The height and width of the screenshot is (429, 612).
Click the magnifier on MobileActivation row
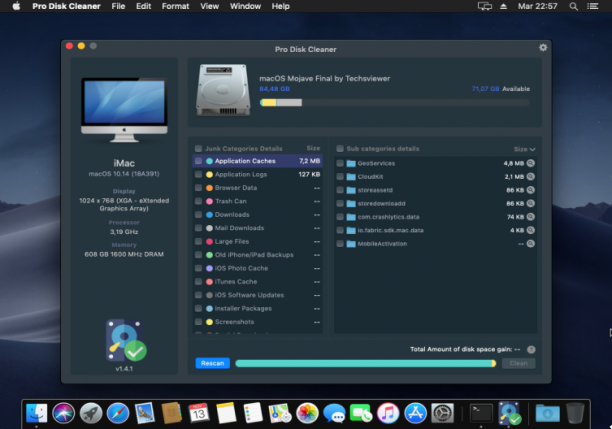(x=530, y=244)
